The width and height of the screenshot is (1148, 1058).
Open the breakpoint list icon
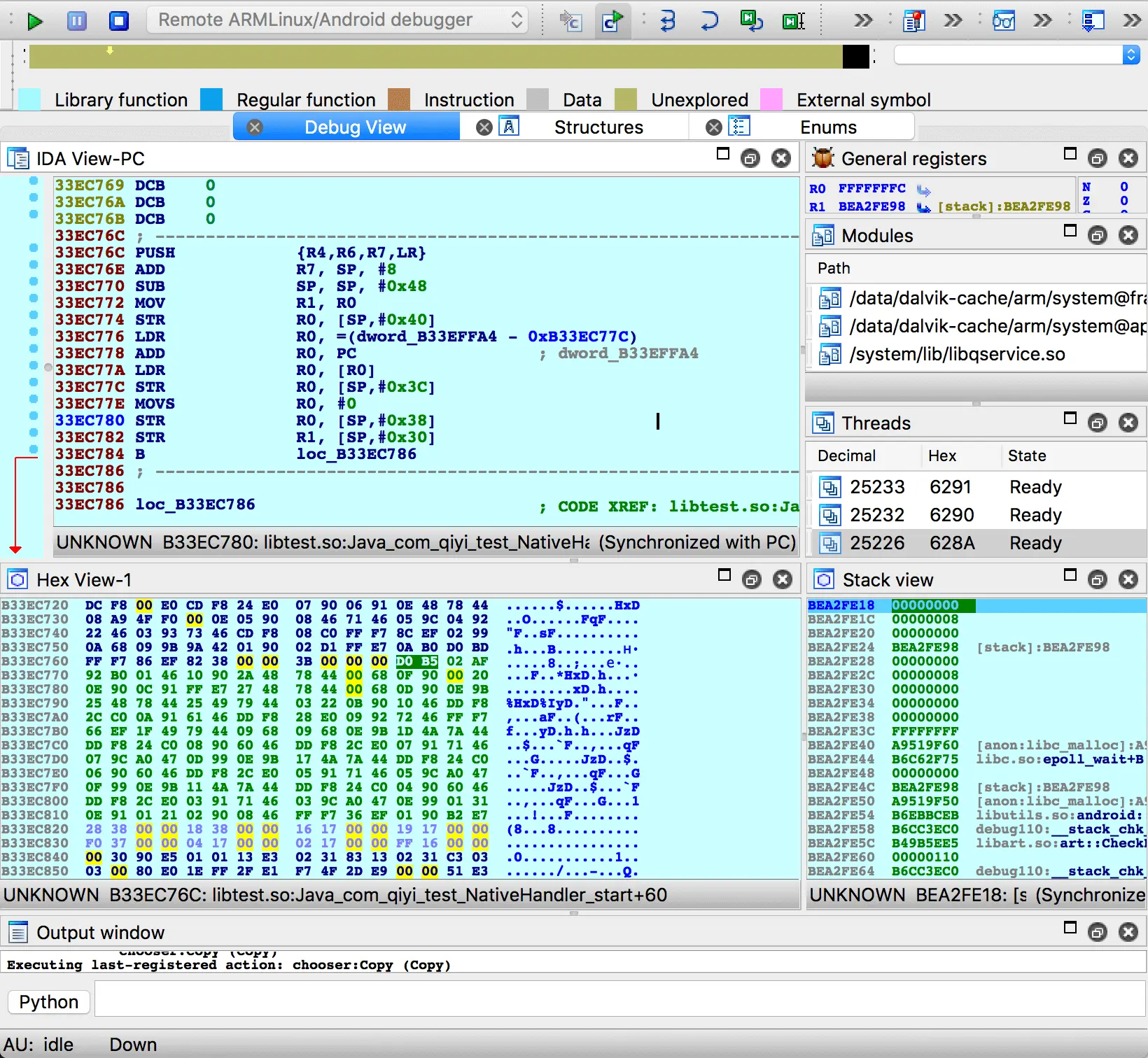click(913, 21)
